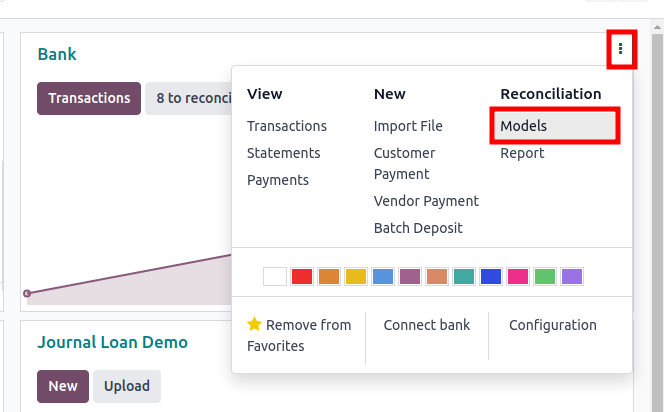The width and height of the screenshot is (664, 412).
Task: Click the Upload button
Action: [x=127, y=386]
